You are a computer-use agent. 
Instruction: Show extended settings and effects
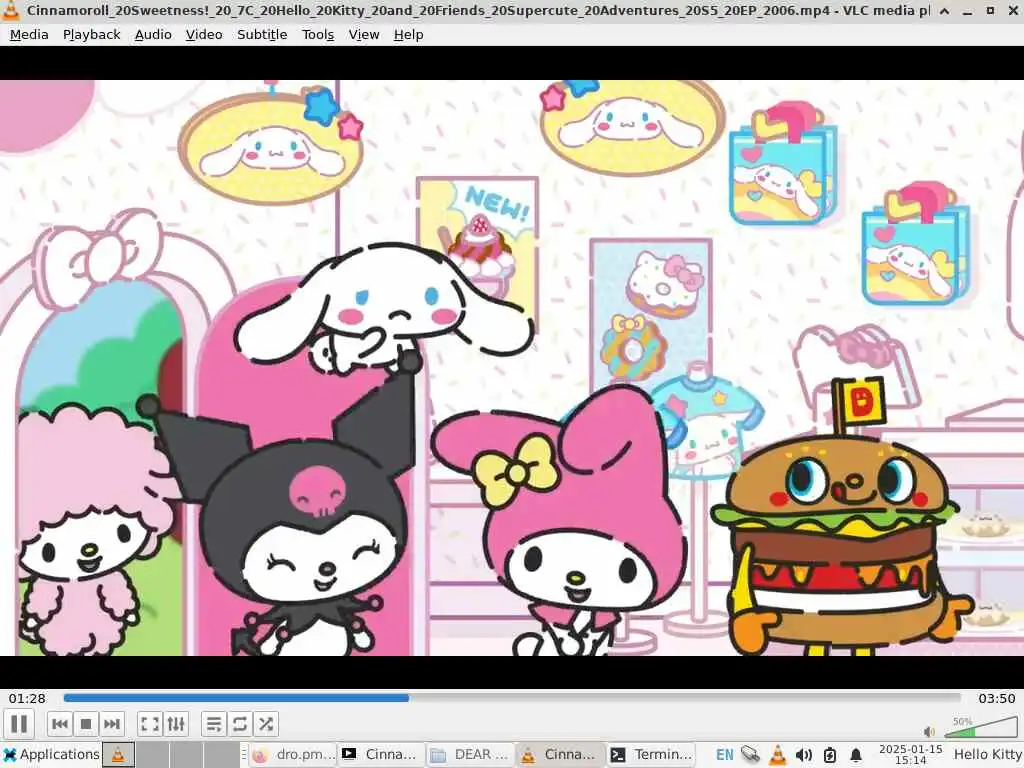[176, 724]
